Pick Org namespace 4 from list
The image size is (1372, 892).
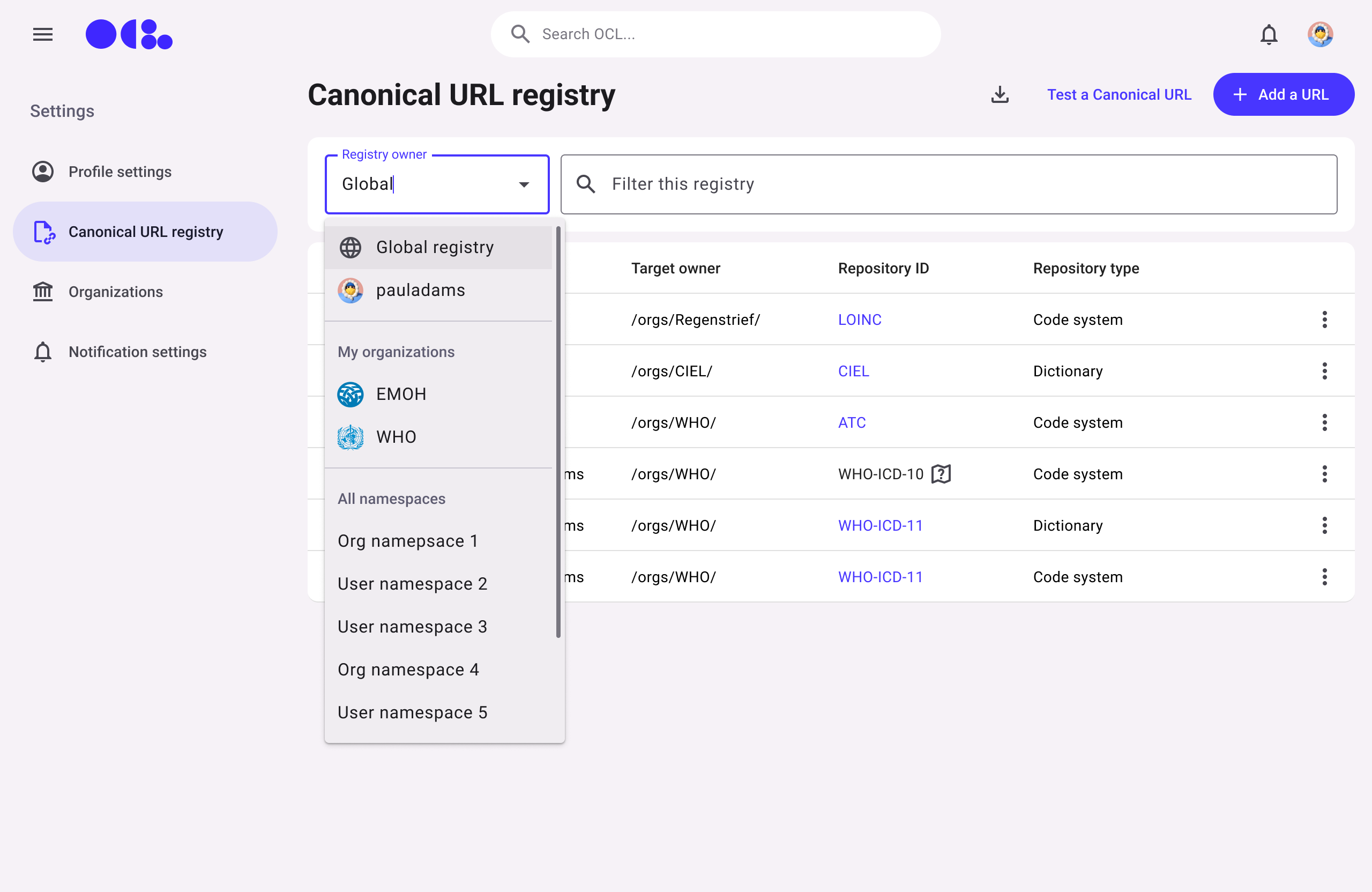[408, 670]
